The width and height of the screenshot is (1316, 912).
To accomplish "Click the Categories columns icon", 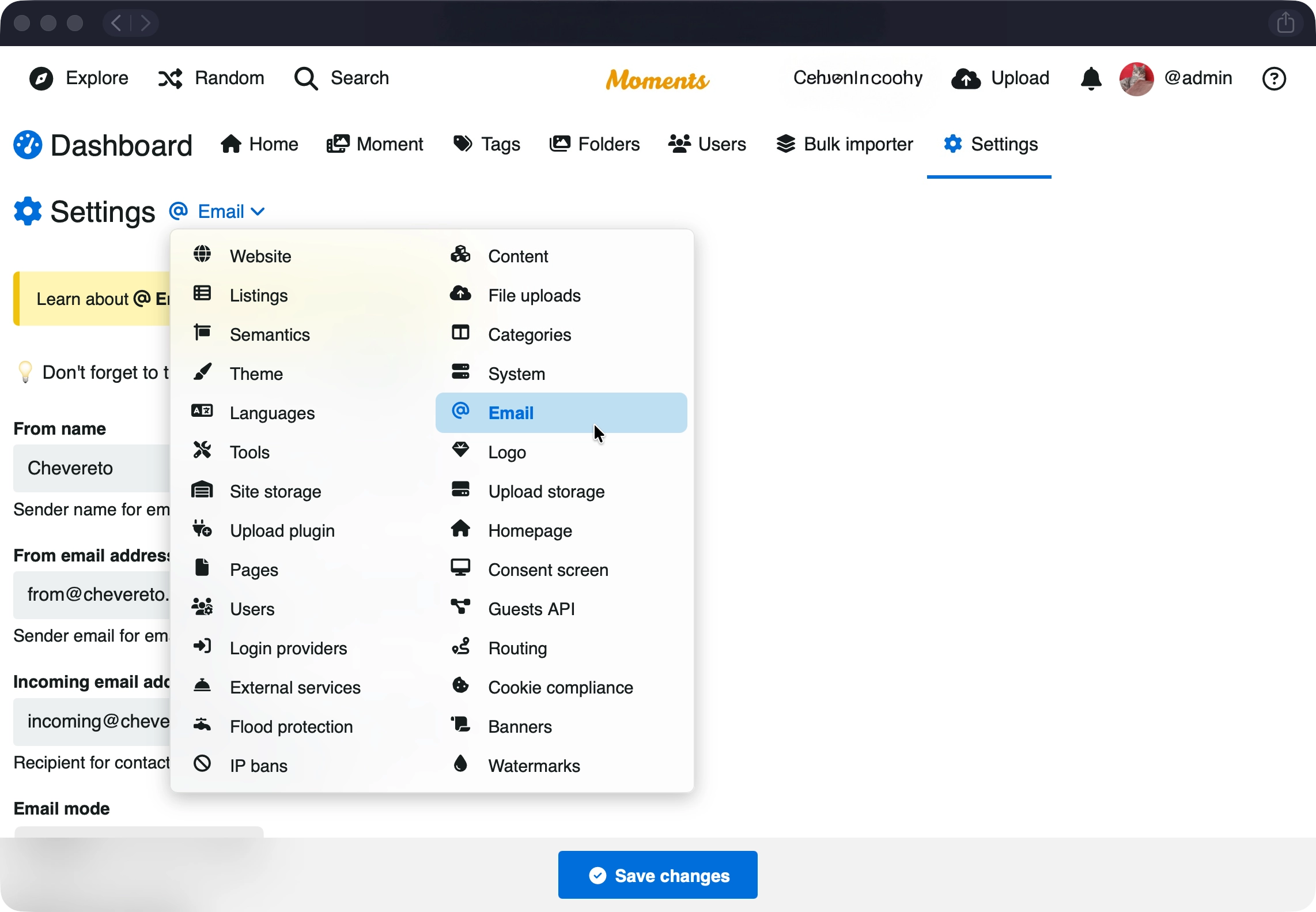I will point(460,333).
